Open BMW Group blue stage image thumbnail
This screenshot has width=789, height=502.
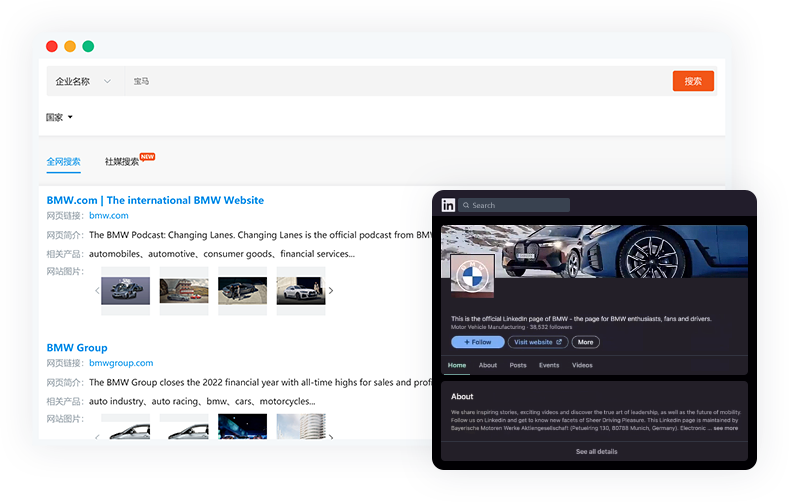click(242, 427)
